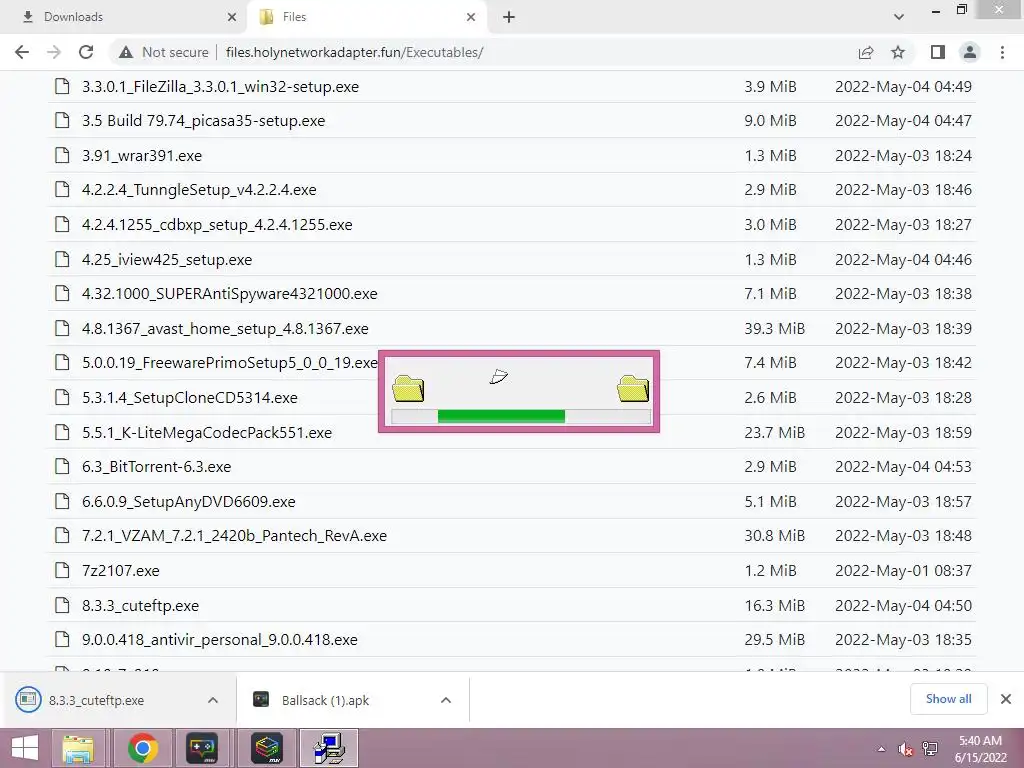This screenshot has height=768, width=1024.
Task: Open the BlueStacks stacked-layers taskbar icon
Action: point(267,748)
